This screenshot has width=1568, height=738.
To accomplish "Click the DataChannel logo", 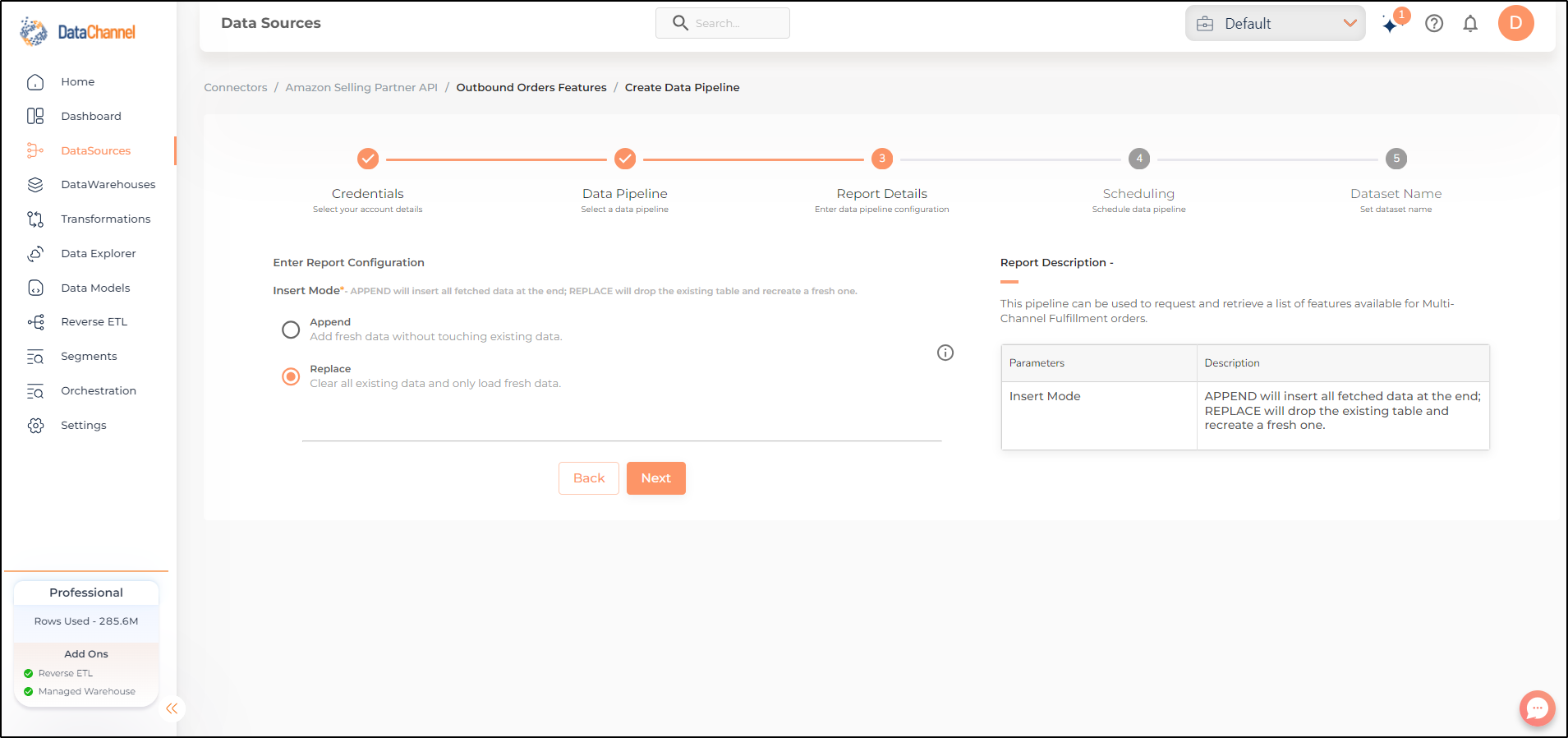I will [x=78, y=31].
